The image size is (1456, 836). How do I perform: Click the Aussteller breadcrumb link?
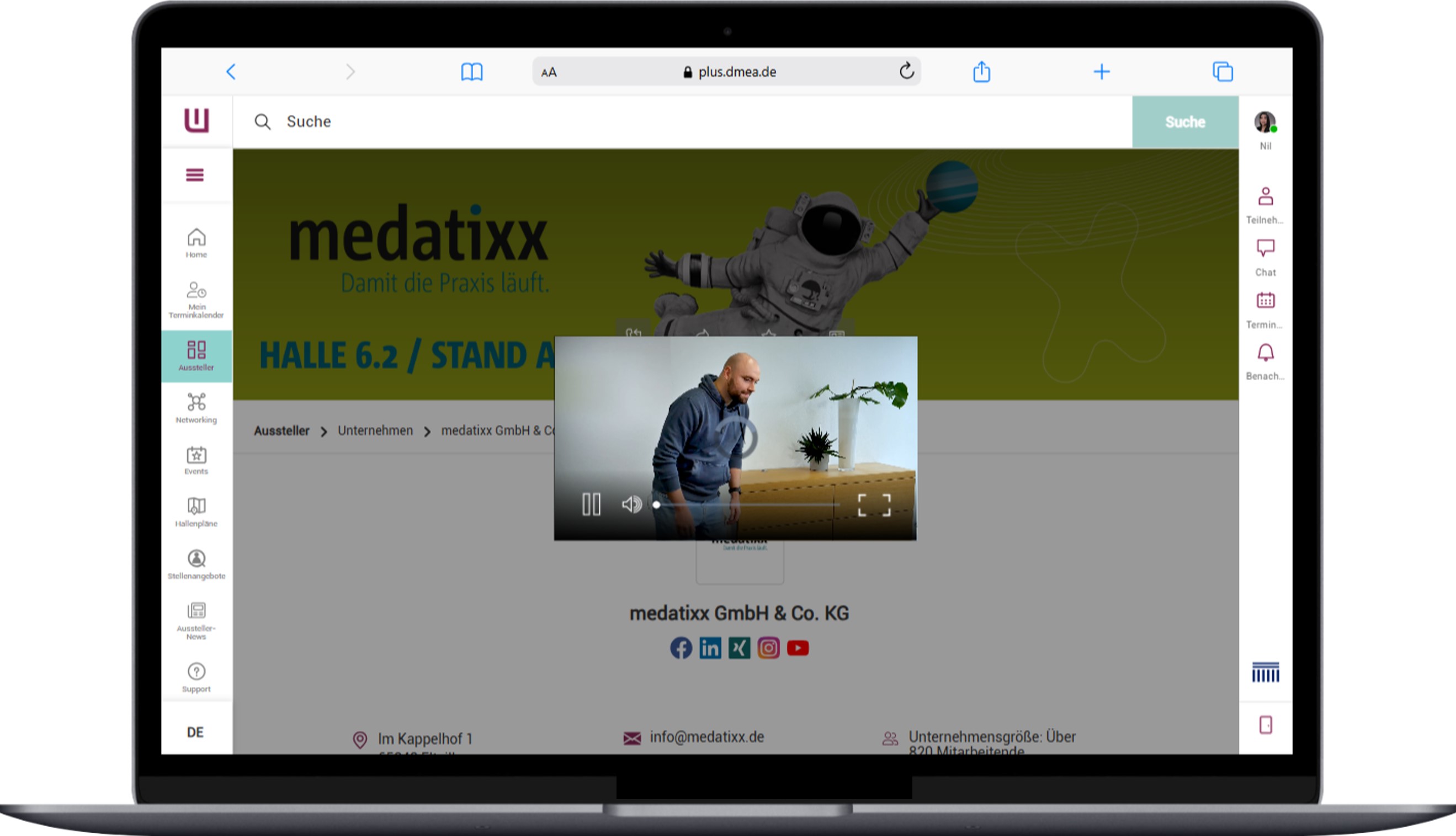coord(281,430)
